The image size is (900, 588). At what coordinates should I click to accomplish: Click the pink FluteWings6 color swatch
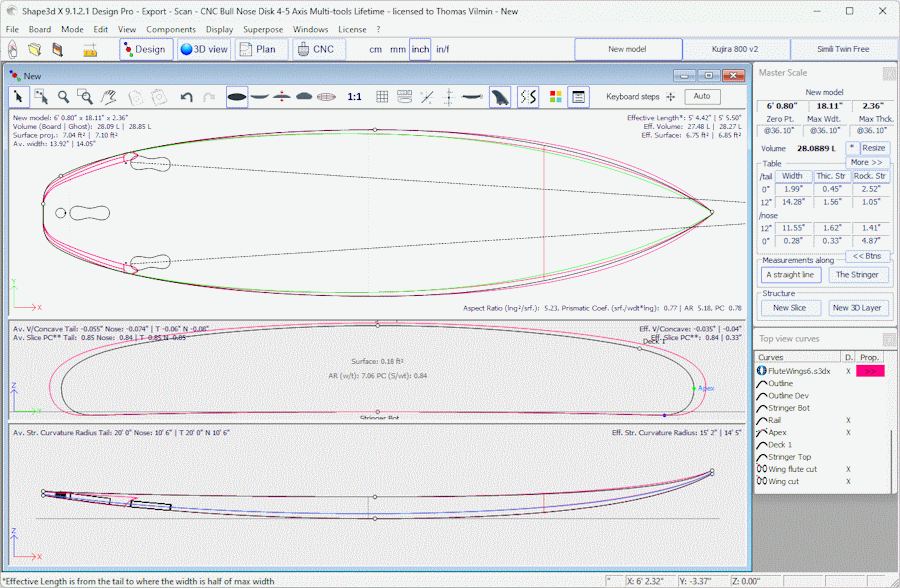[868, 370]
